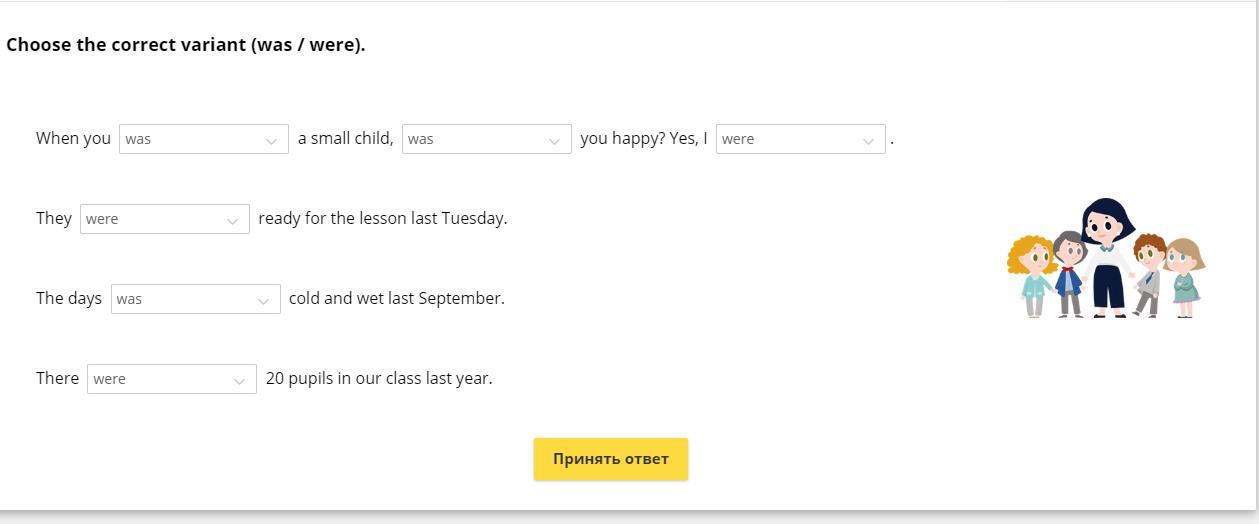
Task: Click the chevron arrow in 'When you' dropdown
Action: point(271,141)
